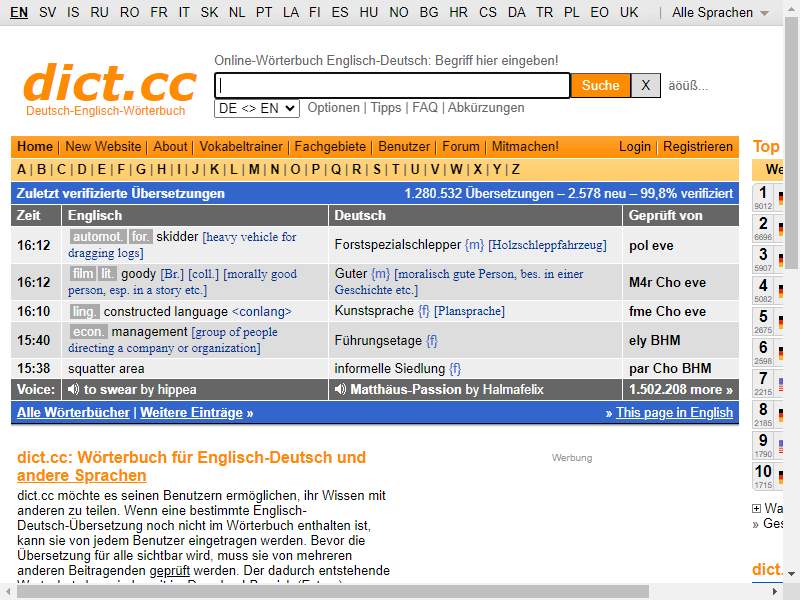Screen dimensions: 800x600
Task: Open the "Zuletzt verifizierte Übersetzungen" header
Action: click(x=121, y=193)
